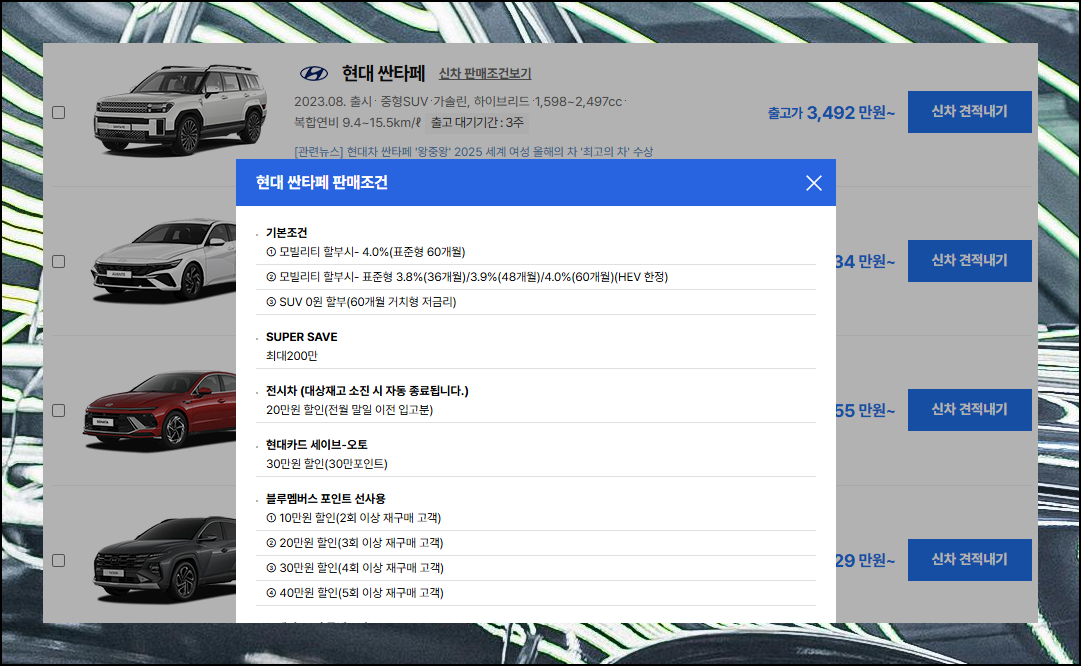Select the 40만원 할인(5회 이상 재구매 고객) line

coord(355,592)
